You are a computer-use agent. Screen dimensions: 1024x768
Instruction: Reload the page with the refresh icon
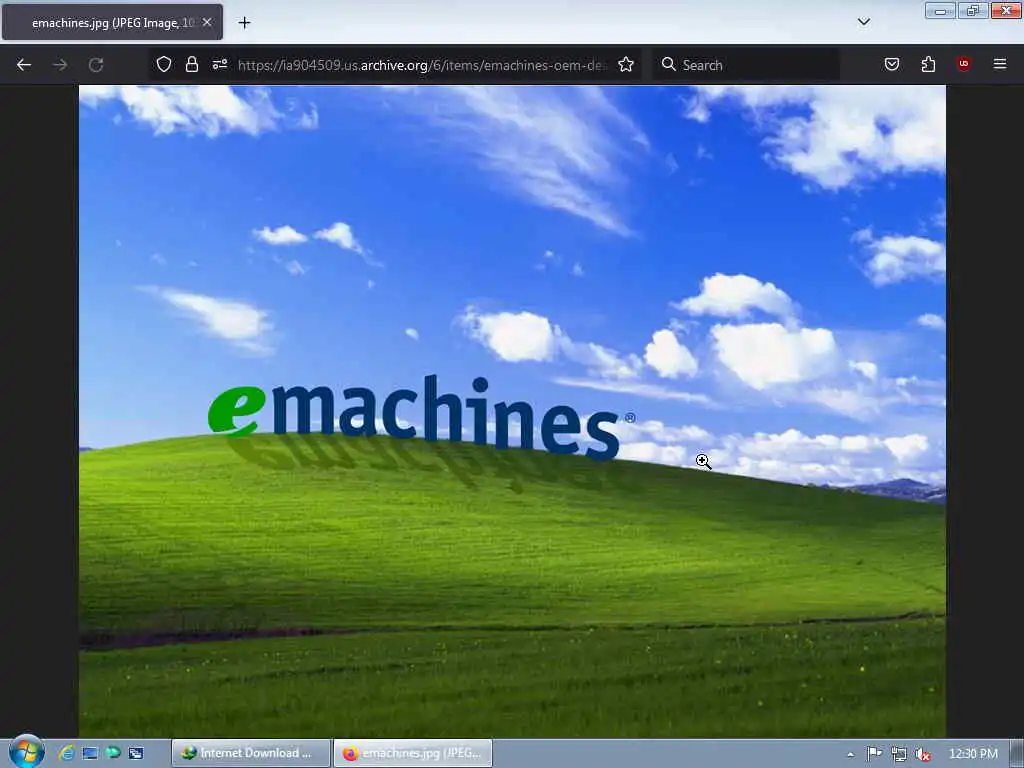(x=96, y=65)
